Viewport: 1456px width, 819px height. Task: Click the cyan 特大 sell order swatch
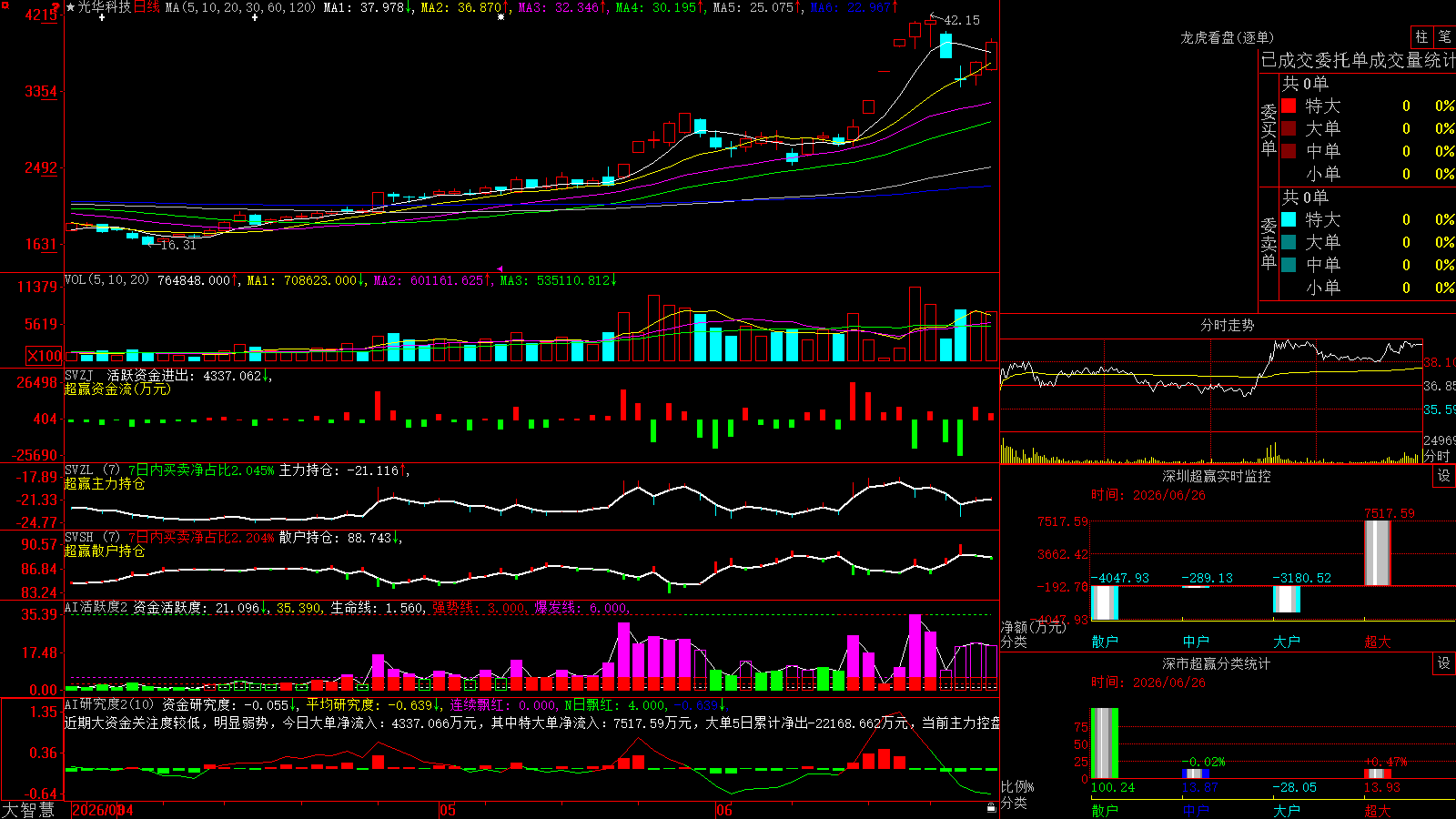(x=1289, y=219)
